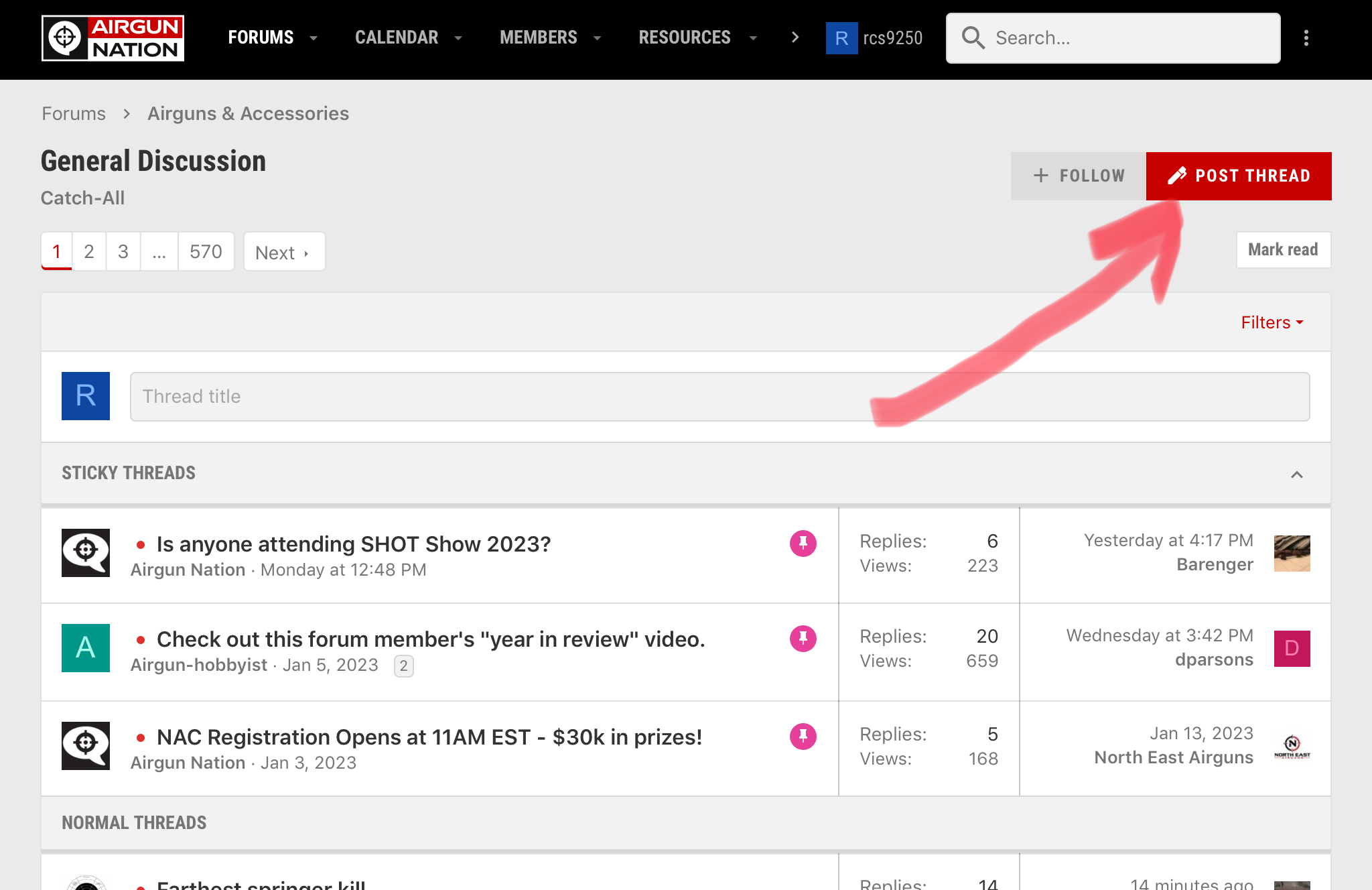Click sticky pin icon on NAC Registration thread

pos(803,737)
